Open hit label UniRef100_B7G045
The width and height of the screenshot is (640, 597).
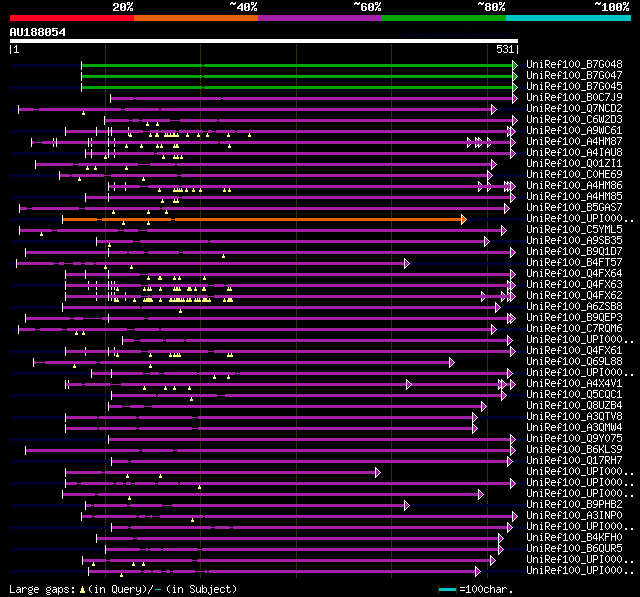pyautogui.click(x=574, y=87)
